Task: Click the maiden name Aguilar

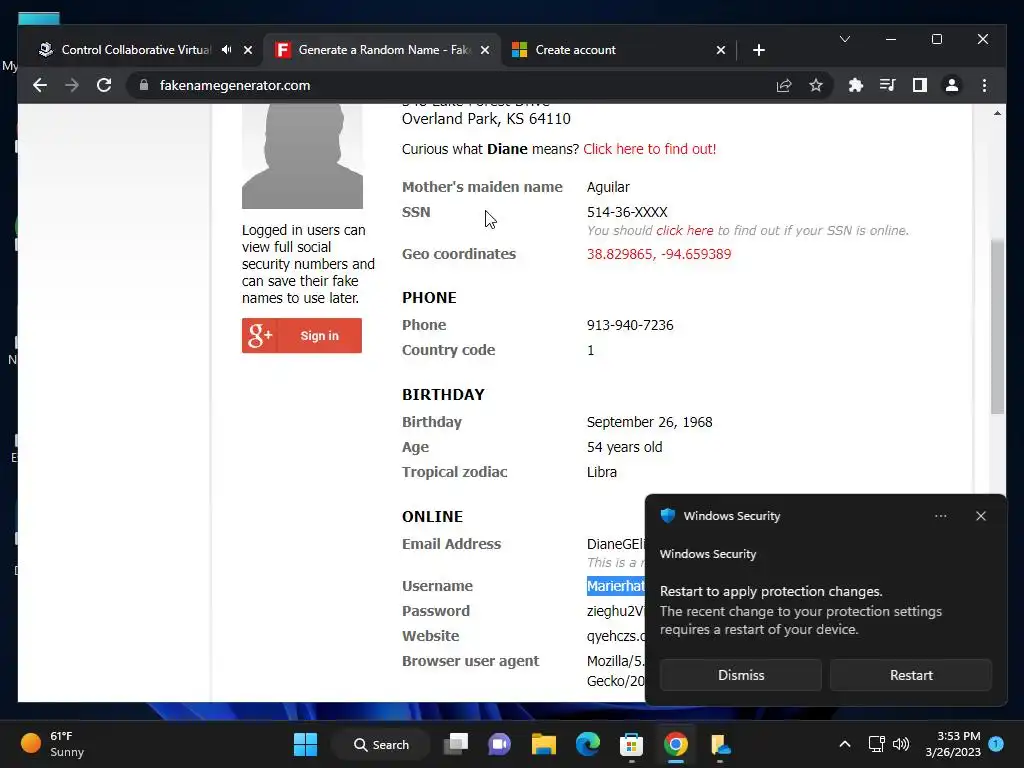Action: pyautogui.click(x=608, y=187)
